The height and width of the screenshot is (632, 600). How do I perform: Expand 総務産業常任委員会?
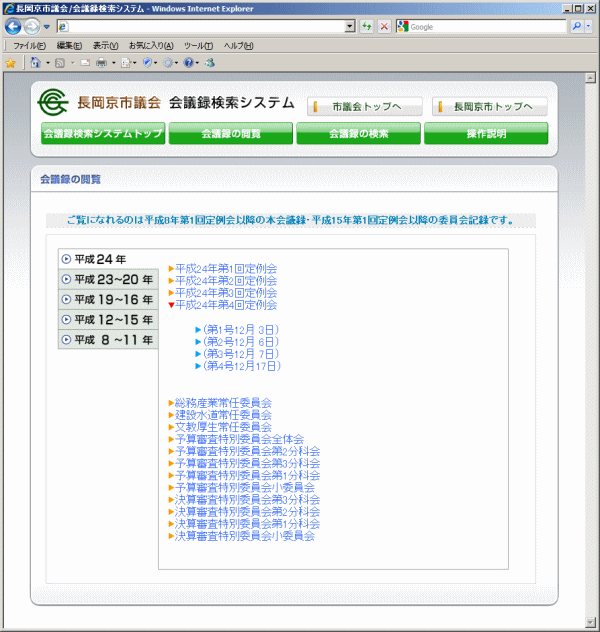[223, 403]
